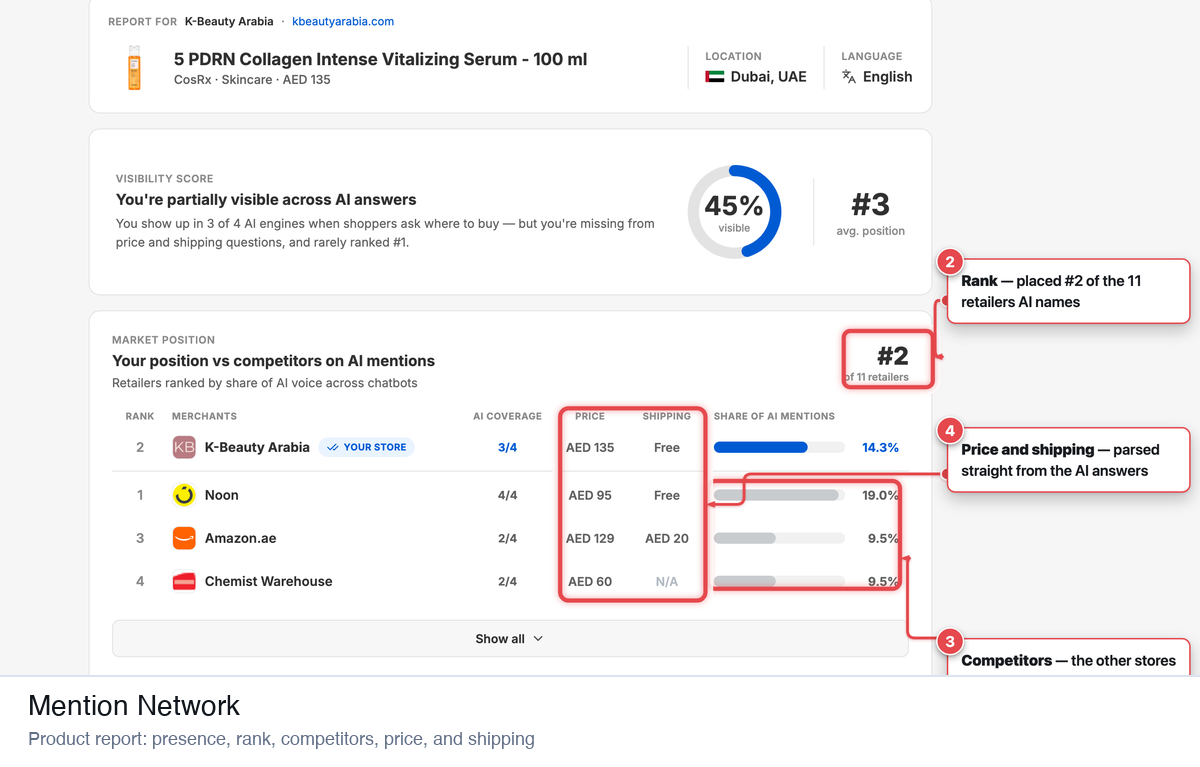Click Chemist Warehouse's N/A shipping cell
The height and width of the screenshot is (767, 1200).
click(667, 581)
